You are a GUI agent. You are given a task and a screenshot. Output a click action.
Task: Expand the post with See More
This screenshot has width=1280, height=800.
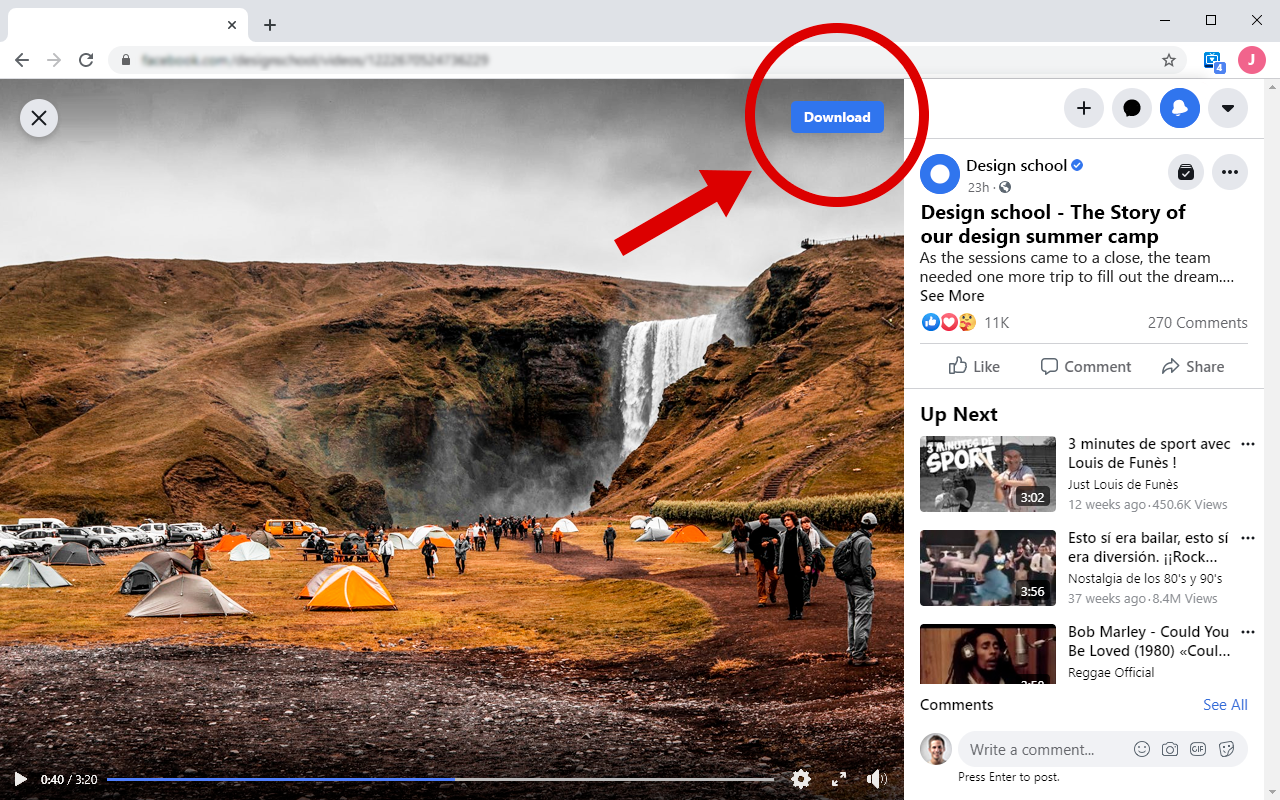(x=951, y=295)
